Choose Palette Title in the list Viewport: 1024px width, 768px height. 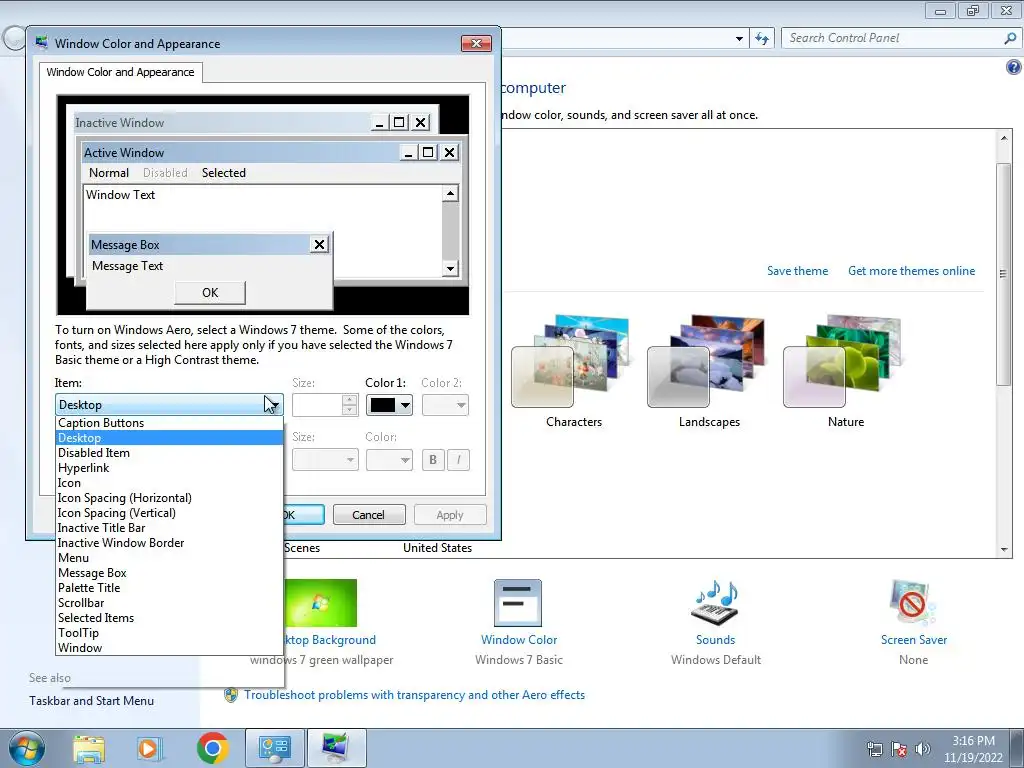tap(169, 588)
